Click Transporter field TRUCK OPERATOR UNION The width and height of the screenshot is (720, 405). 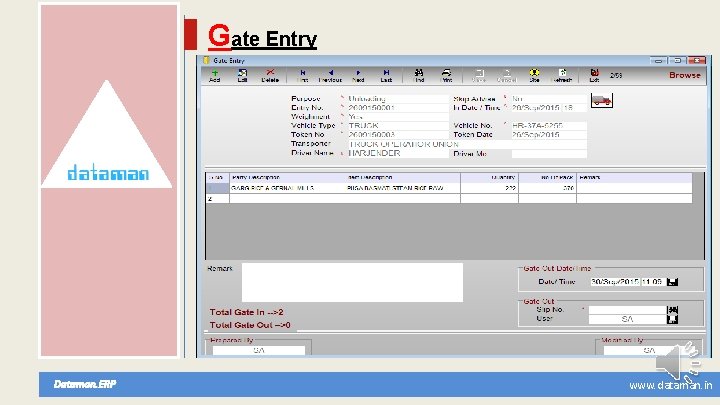pos(467,144)
